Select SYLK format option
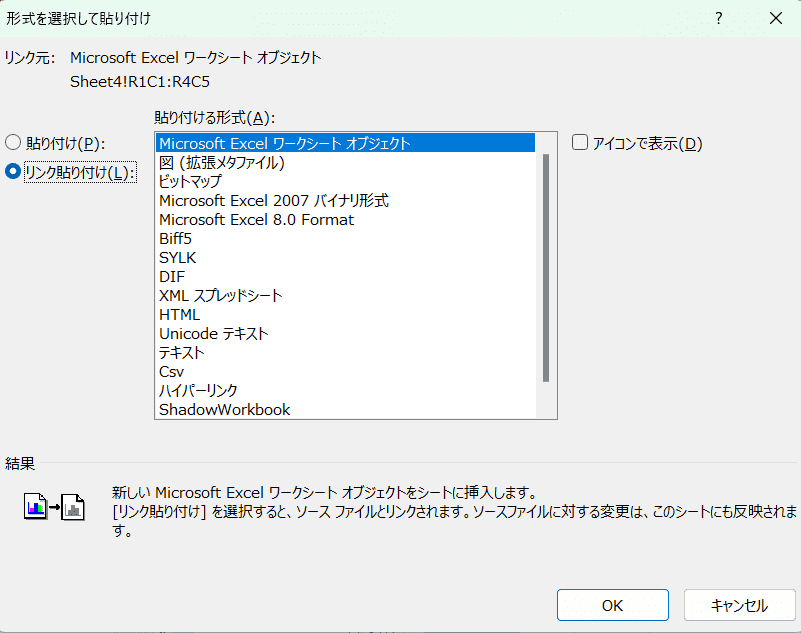This screenshot has height=633, width=801. 176,257
